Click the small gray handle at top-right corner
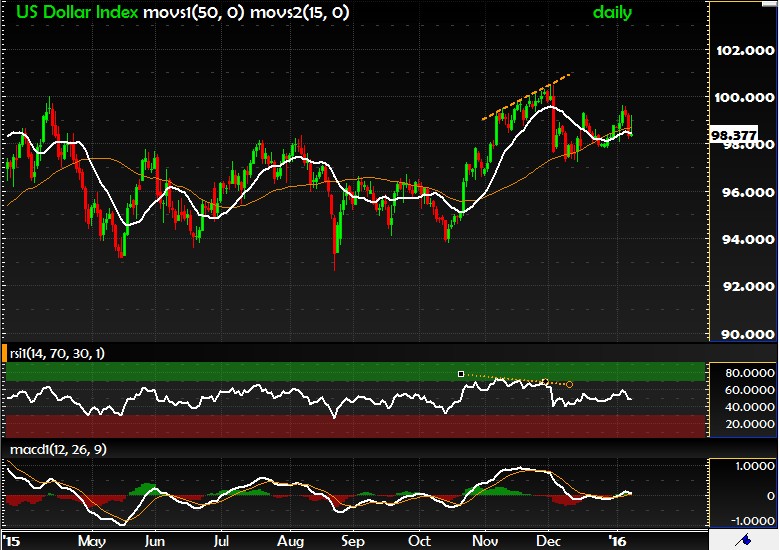Viewport: 780px width, 550px height. 772,3
